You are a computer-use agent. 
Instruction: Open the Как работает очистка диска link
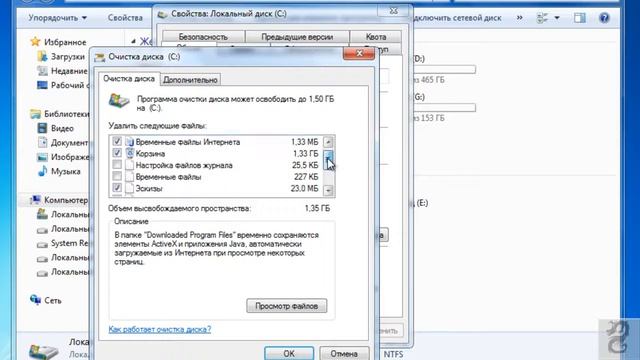coord(160,329)
